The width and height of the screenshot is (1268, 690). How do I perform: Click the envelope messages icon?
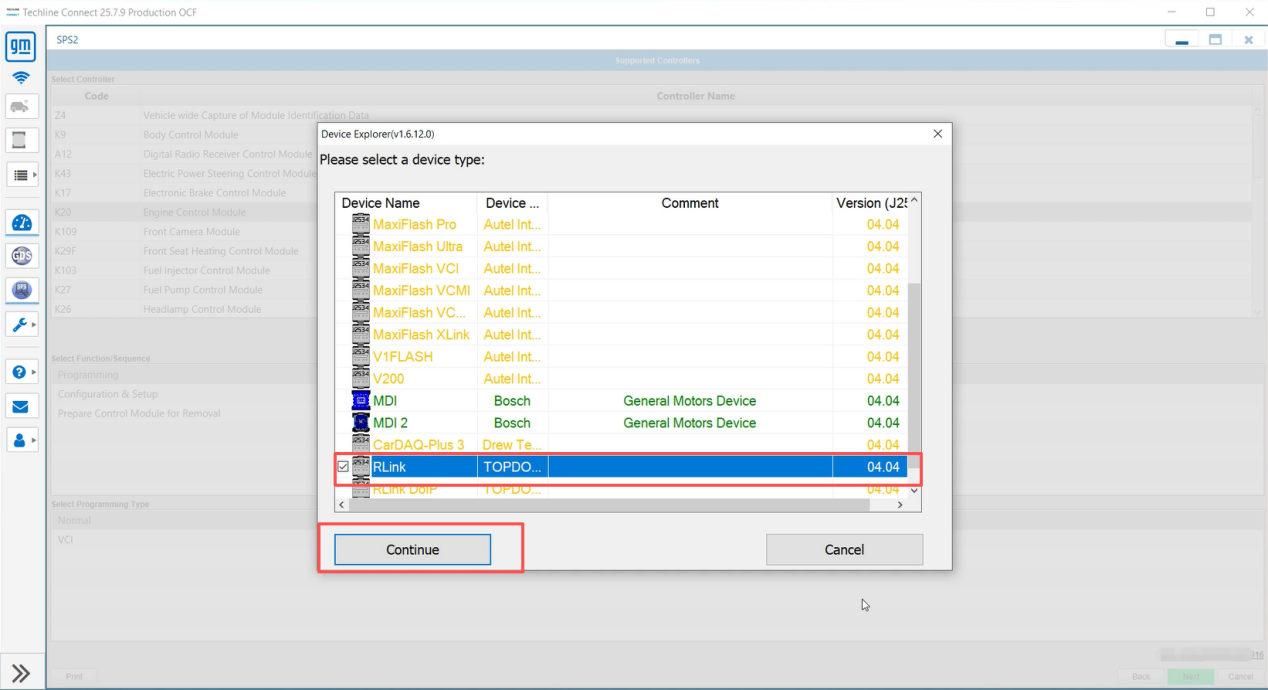[21, 406]
